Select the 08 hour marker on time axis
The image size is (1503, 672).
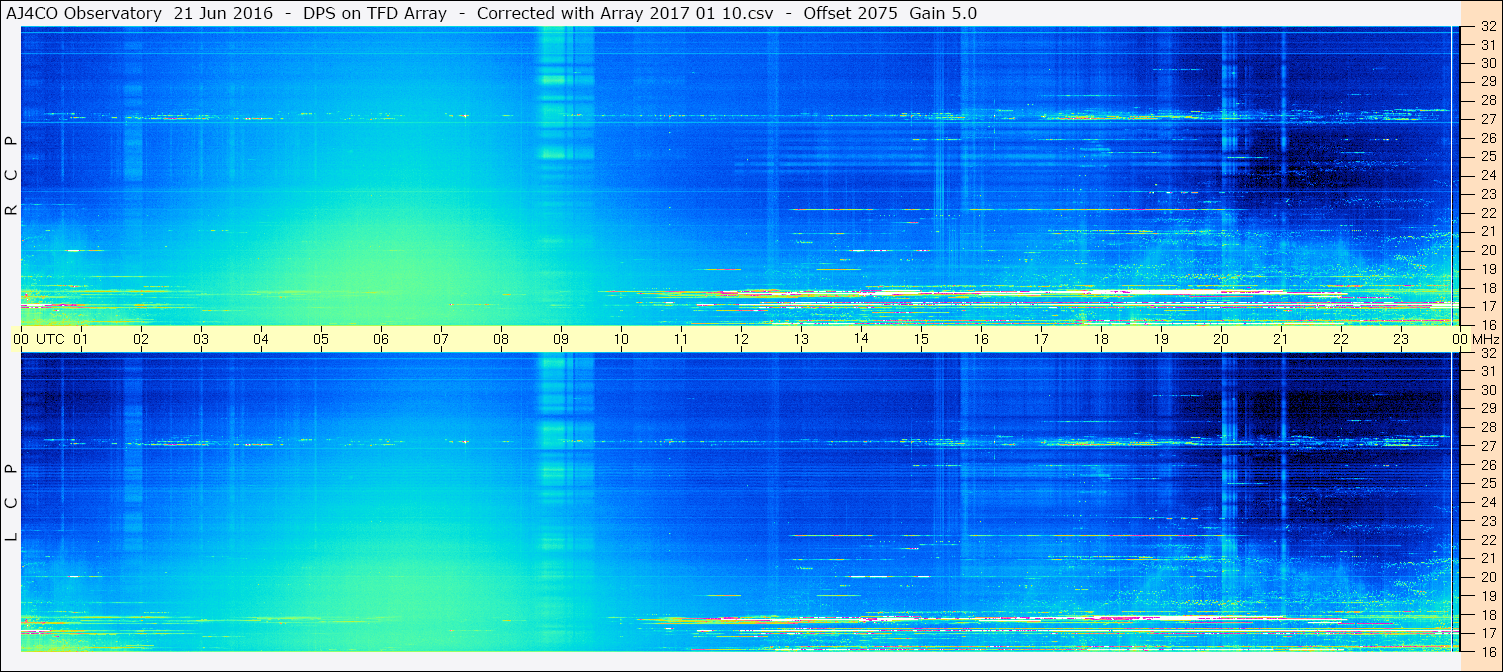click(501, 339)
